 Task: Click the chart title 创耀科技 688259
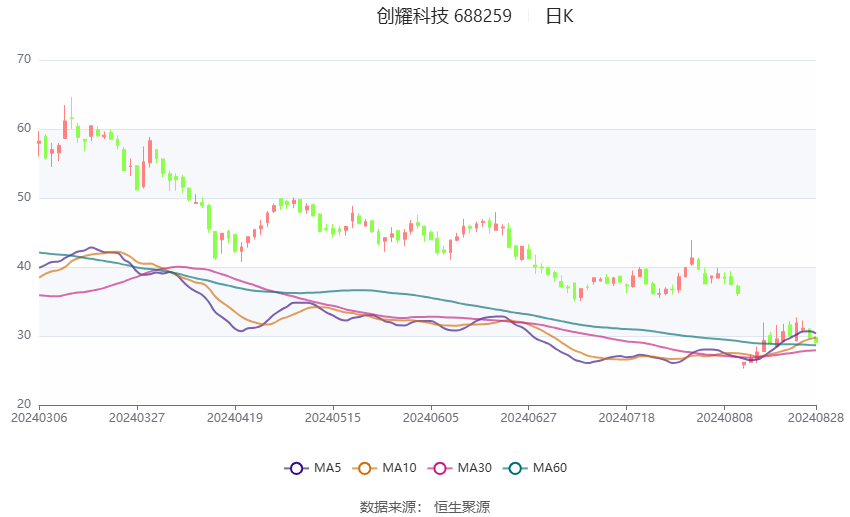444,16
